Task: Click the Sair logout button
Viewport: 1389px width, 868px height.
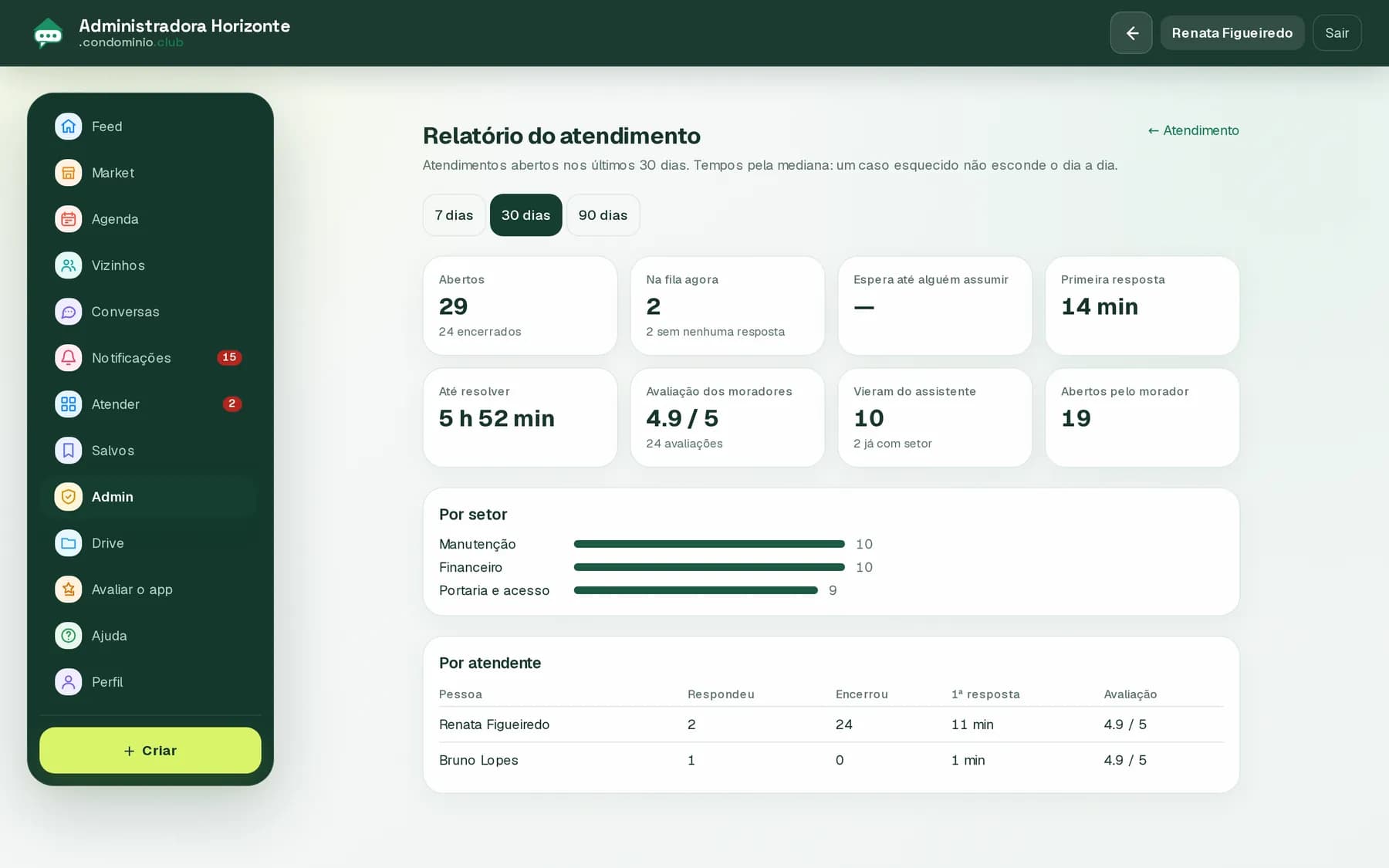Action: 1337,33
